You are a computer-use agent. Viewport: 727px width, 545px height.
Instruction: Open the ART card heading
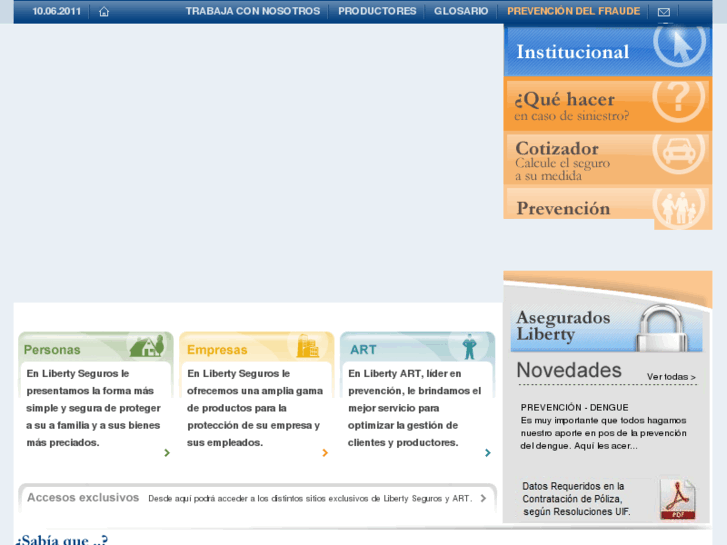pos(363,350)
